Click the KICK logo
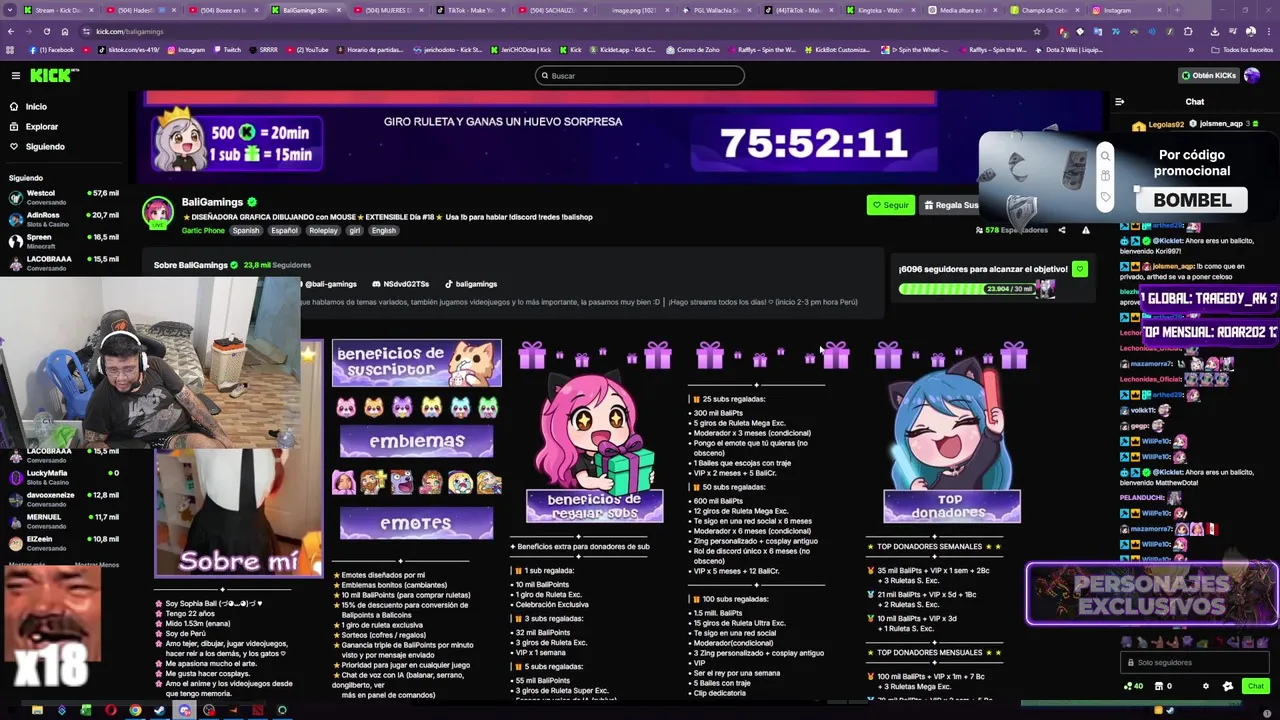This screenshot has height=720, width=1280. [x=54, y=75]
